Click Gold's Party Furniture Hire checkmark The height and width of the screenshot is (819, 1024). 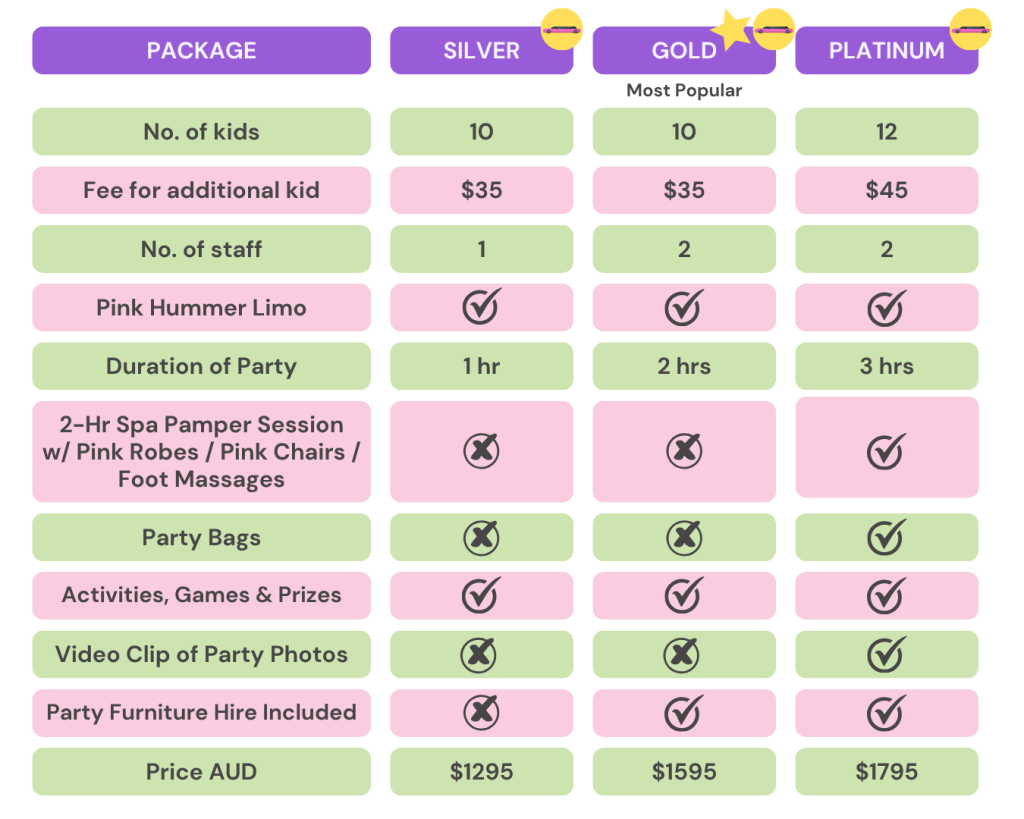684,713
